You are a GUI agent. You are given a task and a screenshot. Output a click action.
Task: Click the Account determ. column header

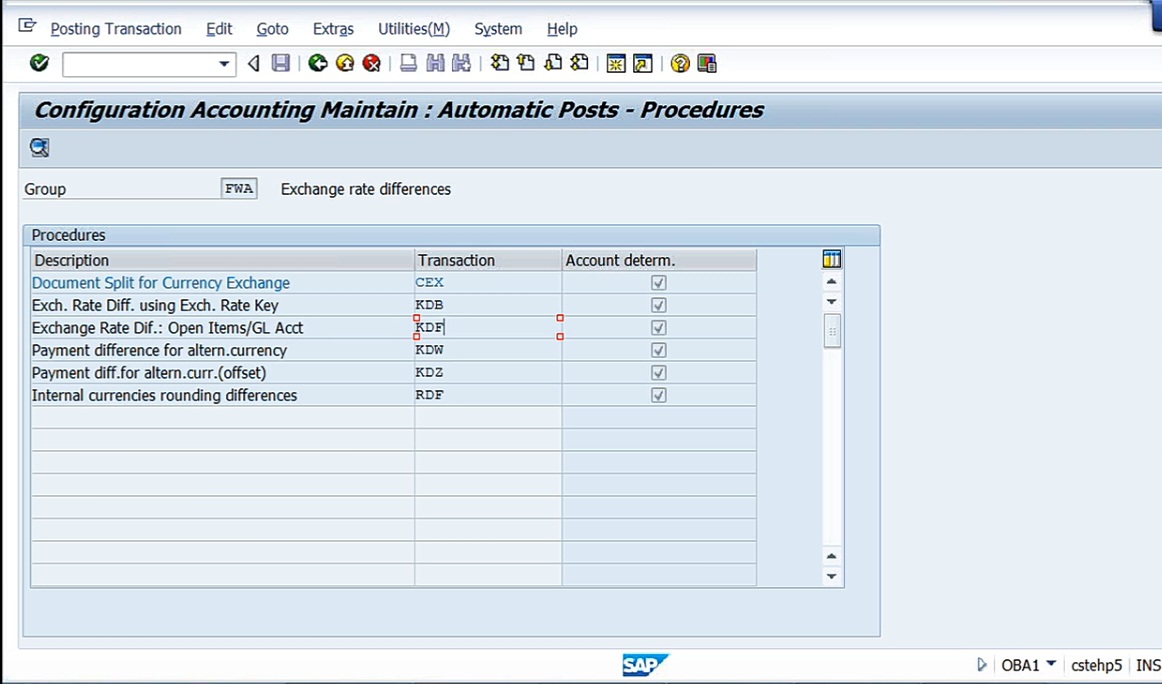[659, 260]
